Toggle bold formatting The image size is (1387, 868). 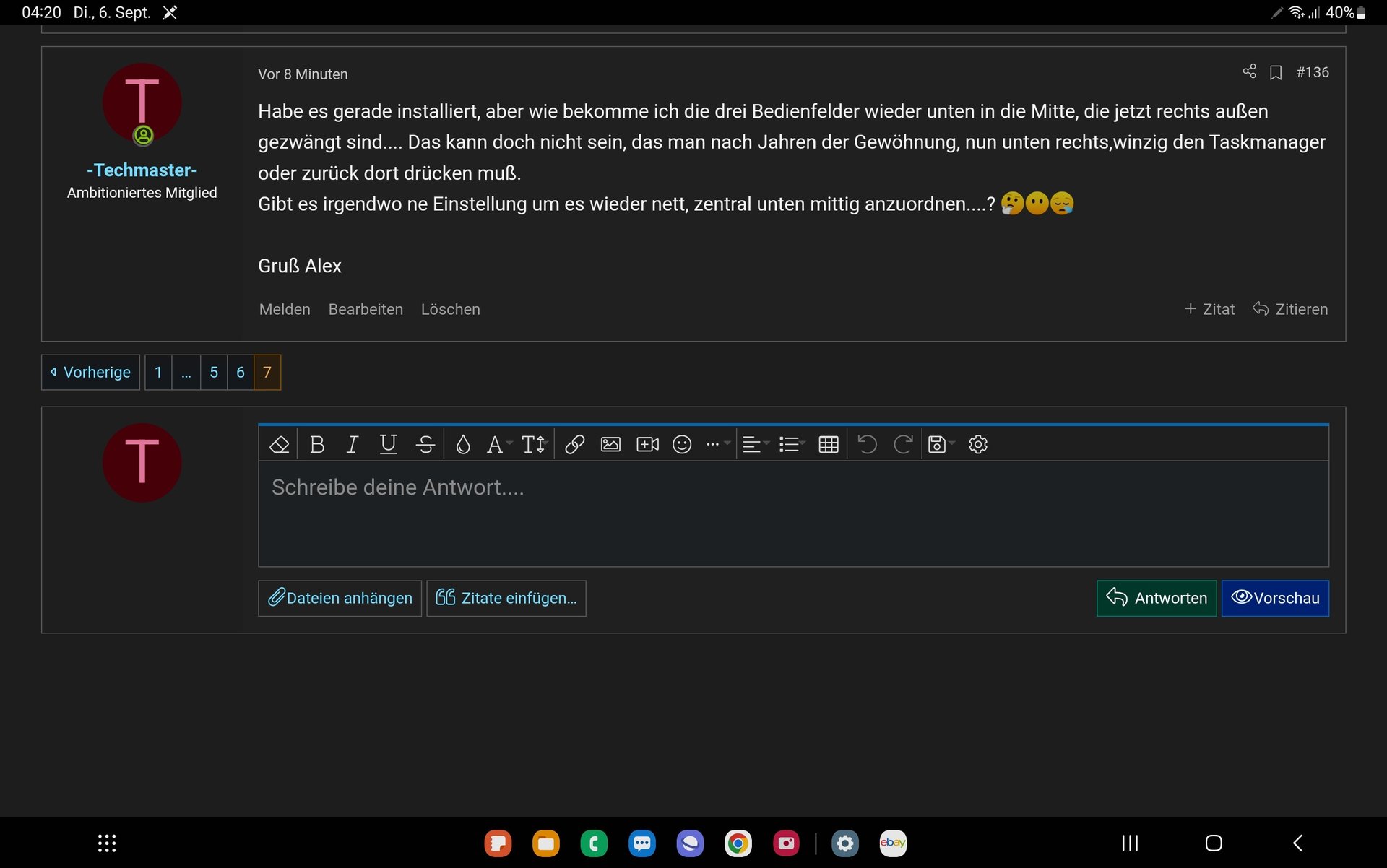(316, 444)
